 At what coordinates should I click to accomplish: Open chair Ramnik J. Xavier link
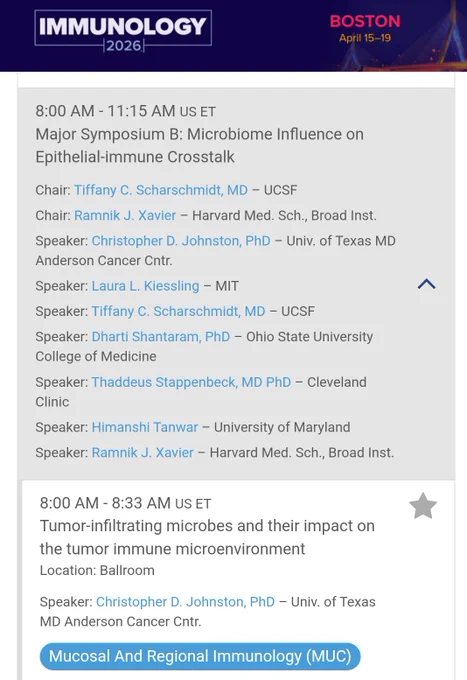(125, 215)
